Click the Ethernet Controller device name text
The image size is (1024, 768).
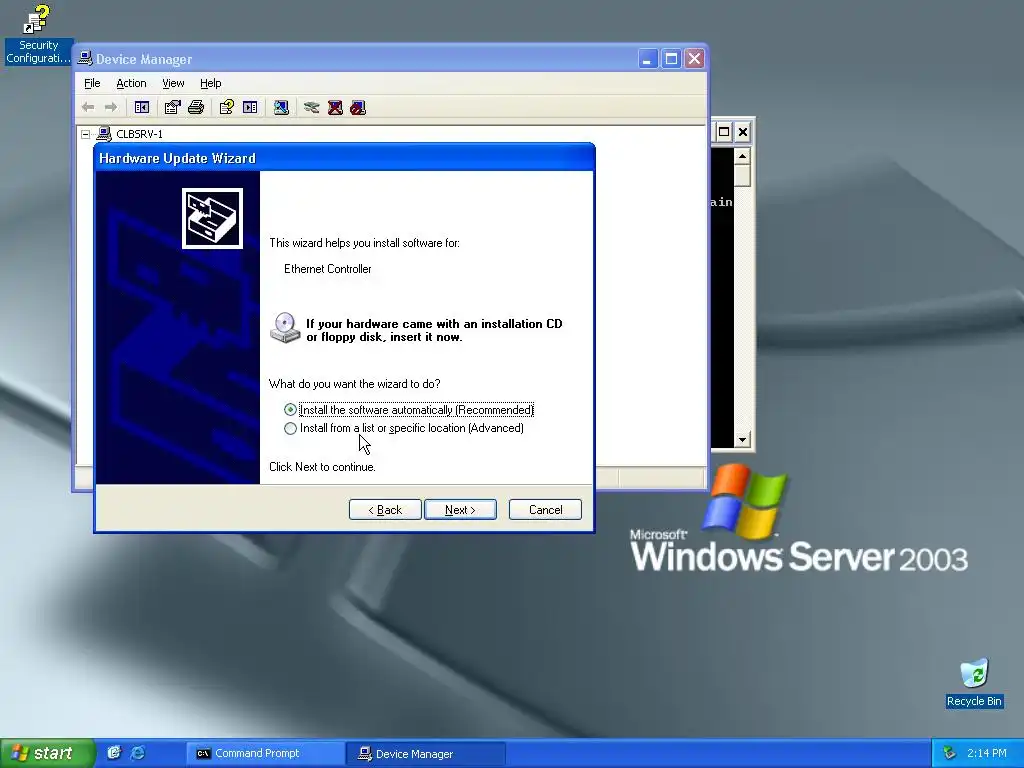click(x=328, y=269)
